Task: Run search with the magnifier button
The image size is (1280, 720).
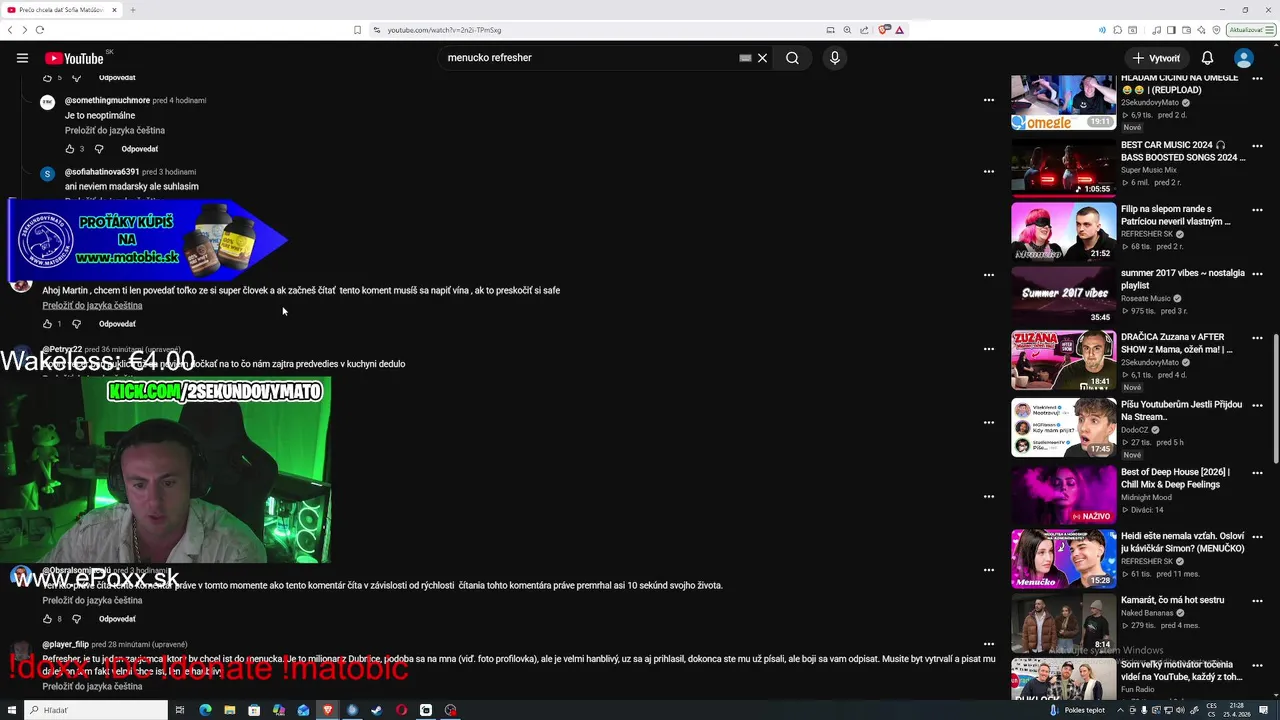Action: pyautogui.click(x=792, y=58)
